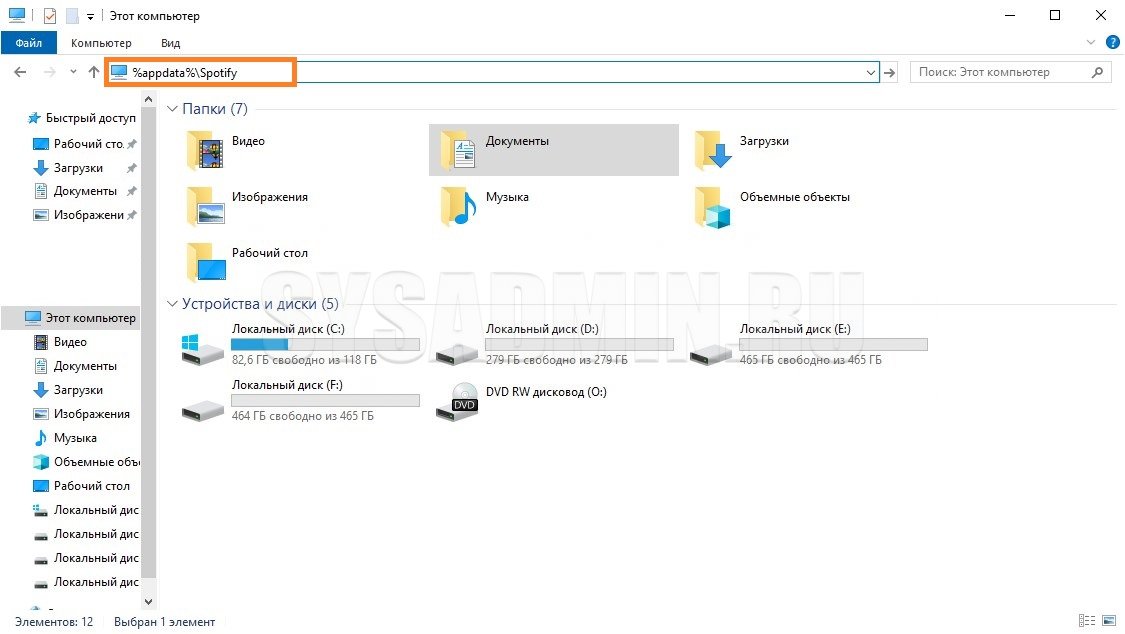Viewport: 1125px width, 634px height.
Task: Collapse the Папки (7) group
Action: click(172, 109)
